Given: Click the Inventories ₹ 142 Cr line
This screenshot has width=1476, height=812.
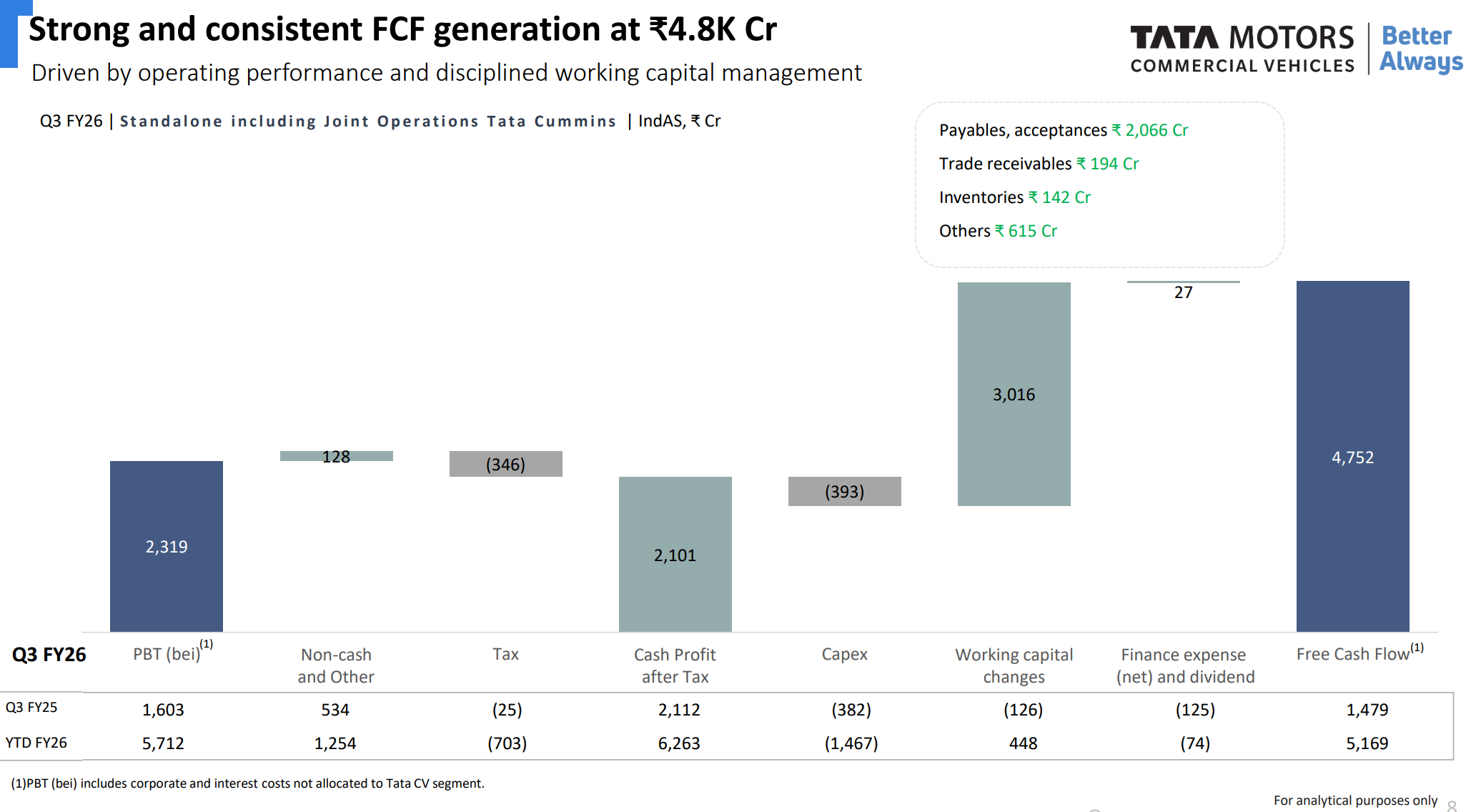Looking at the screenshot, I should point(1014,197).
